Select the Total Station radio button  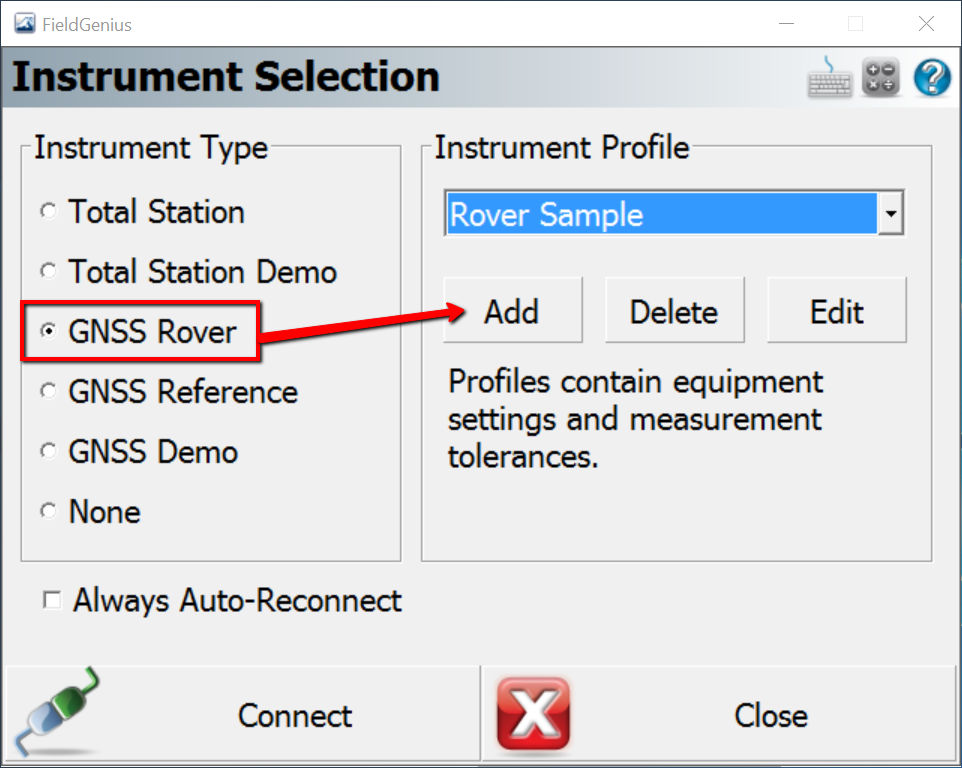point(48,212)
